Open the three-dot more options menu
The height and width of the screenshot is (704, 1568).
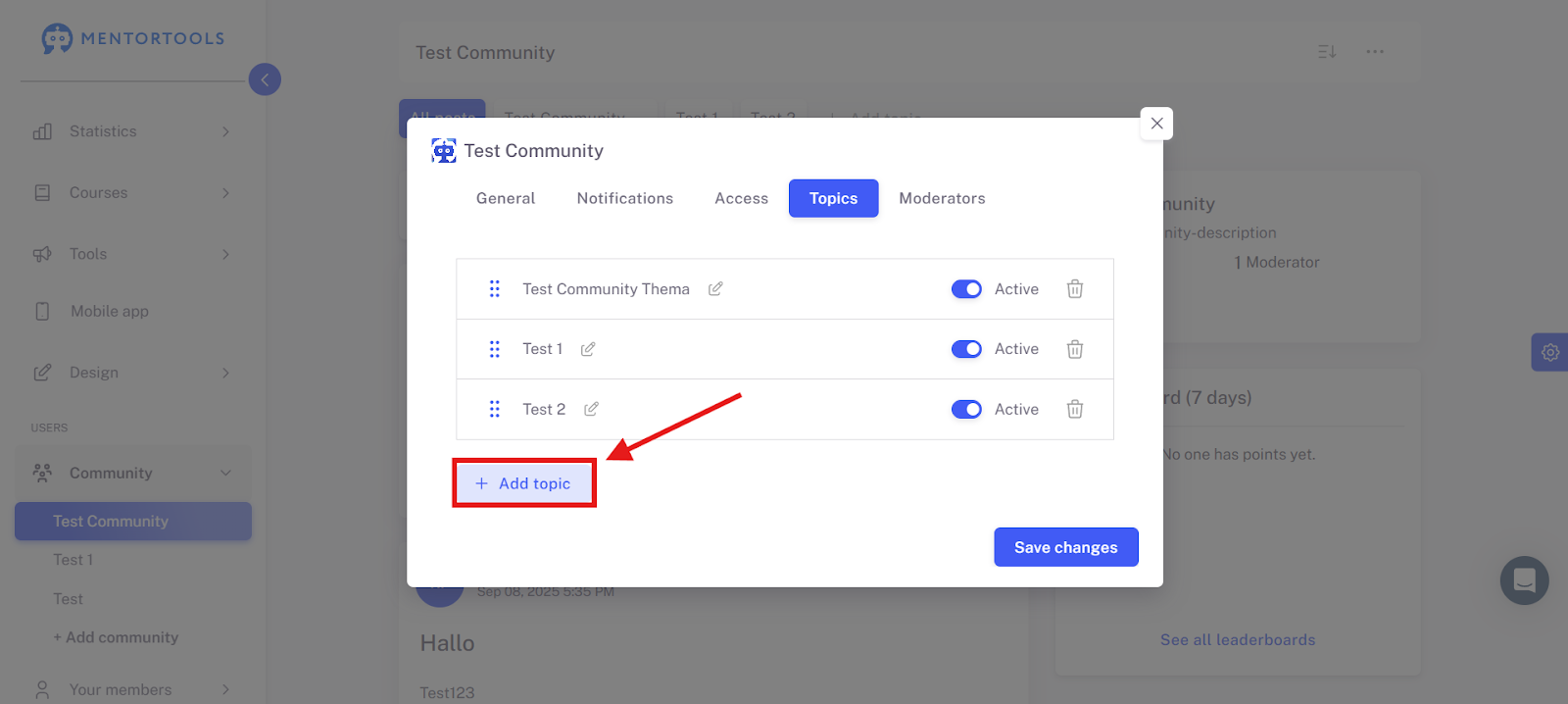pos(1375,52)
